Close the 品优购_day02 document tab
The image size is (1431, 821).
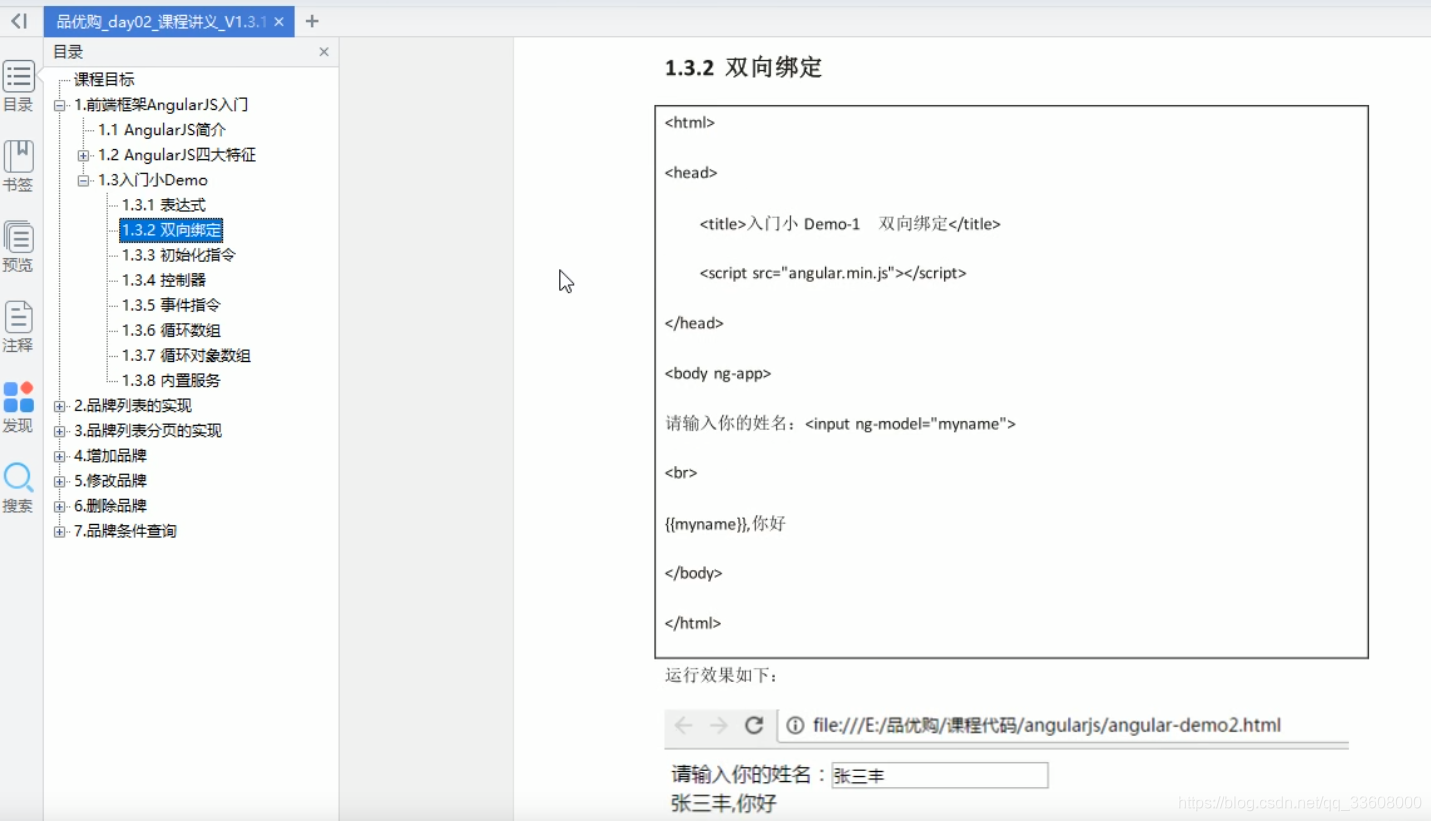[x=279, y=22]
